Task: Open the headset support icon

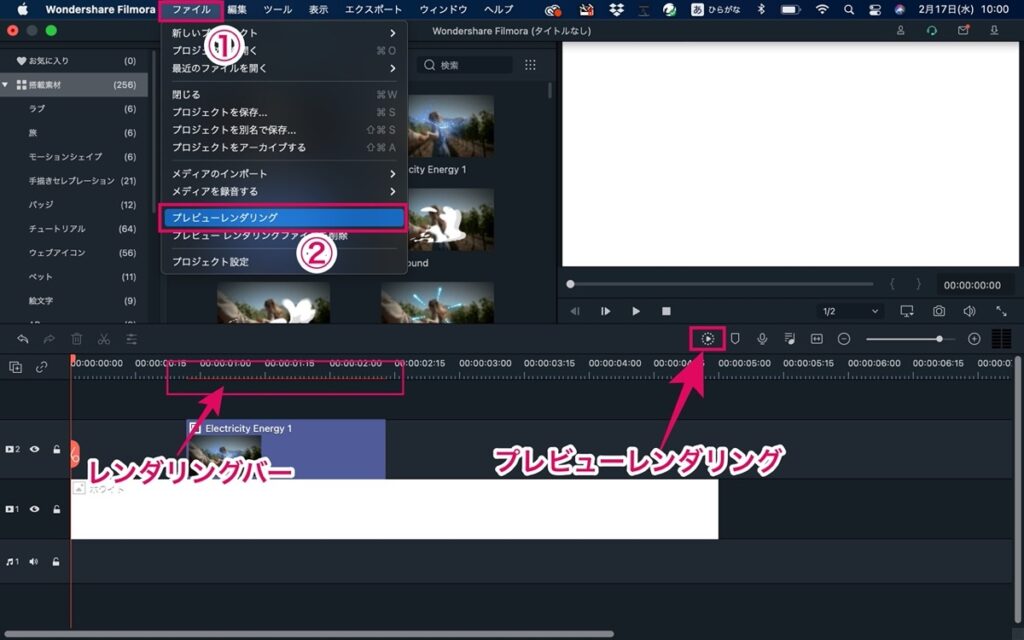Action: (932, 31)
